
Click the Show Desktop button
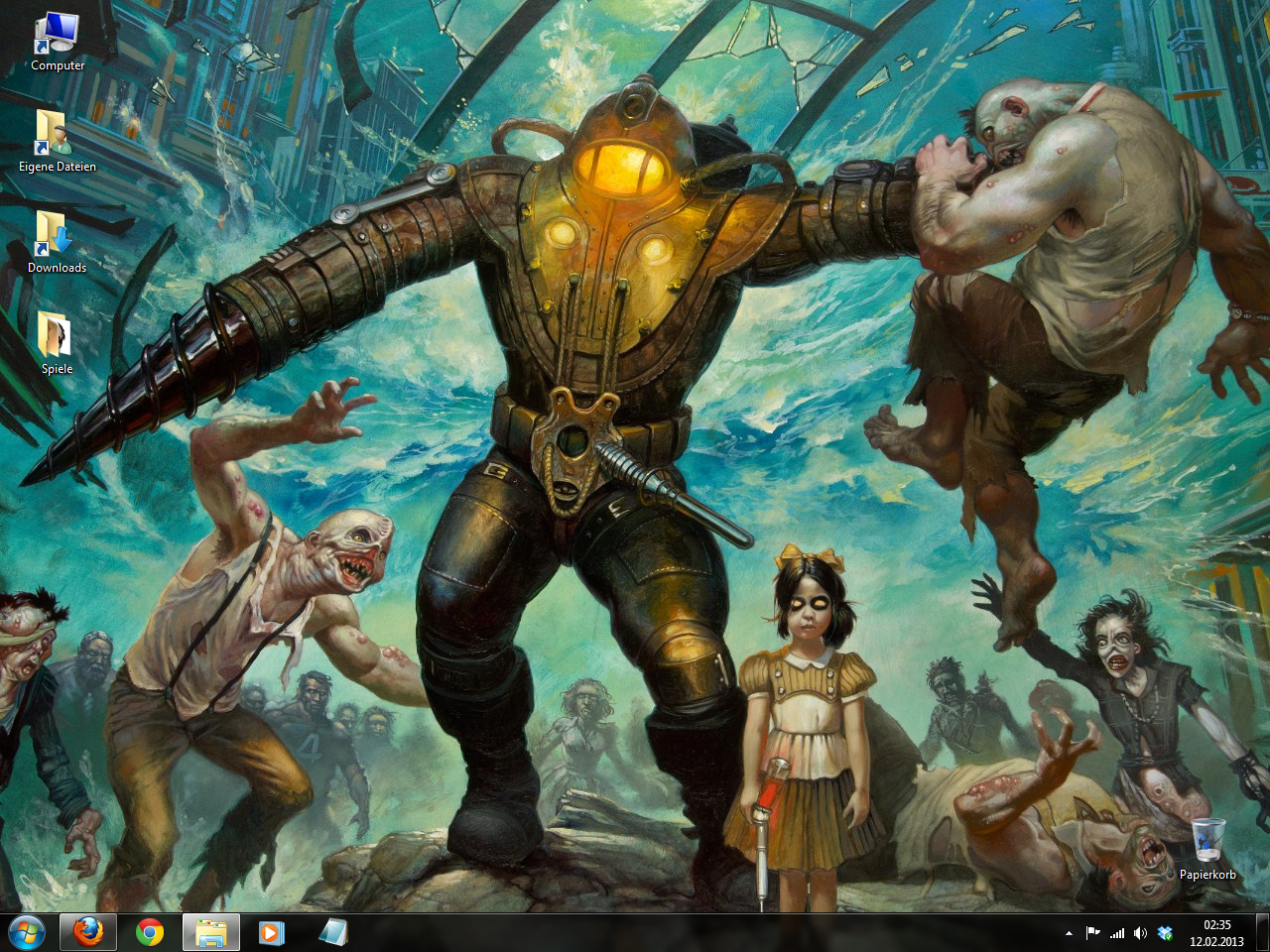point(1262,933)
